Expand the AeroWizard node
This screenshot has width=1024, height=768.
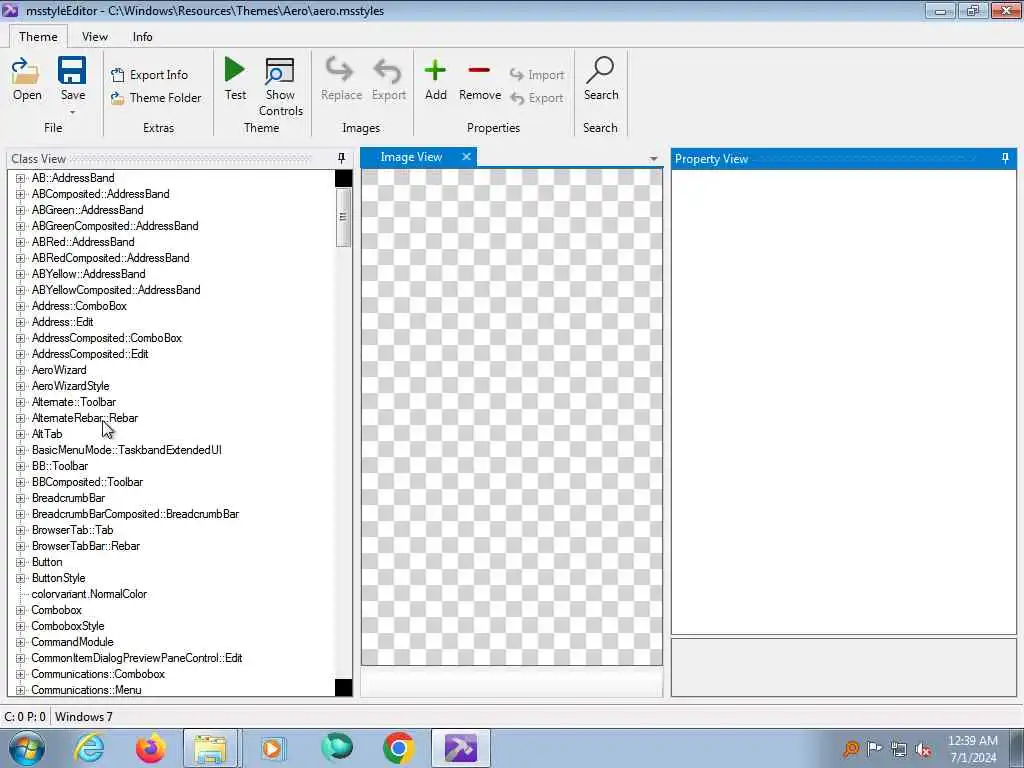tap(20, 370)
